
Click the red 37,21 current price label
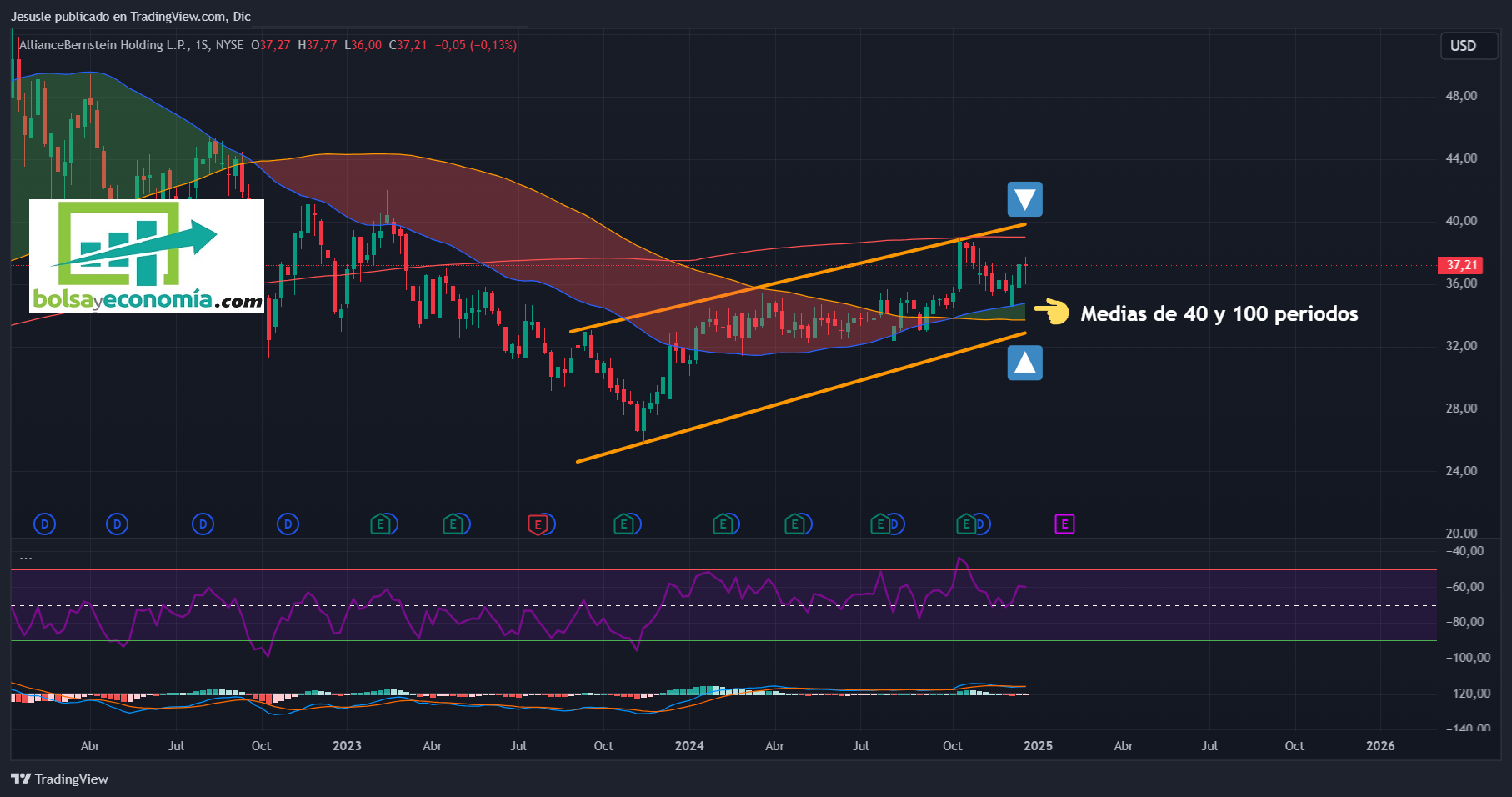pyautogui.click(x=1460, y=265)
